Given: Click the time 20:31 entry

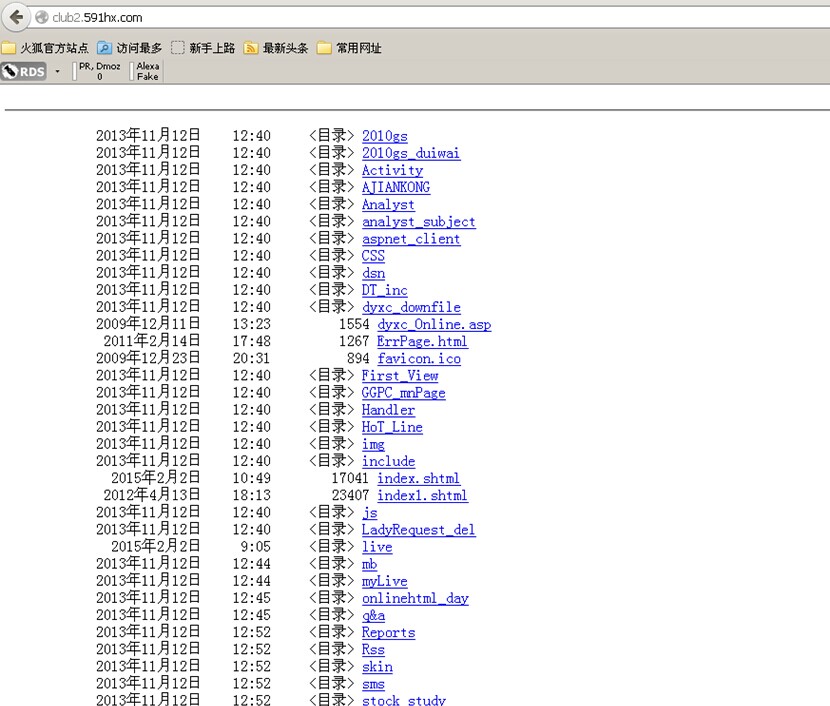Looking at the screenshot, I should tap(251, 358).
